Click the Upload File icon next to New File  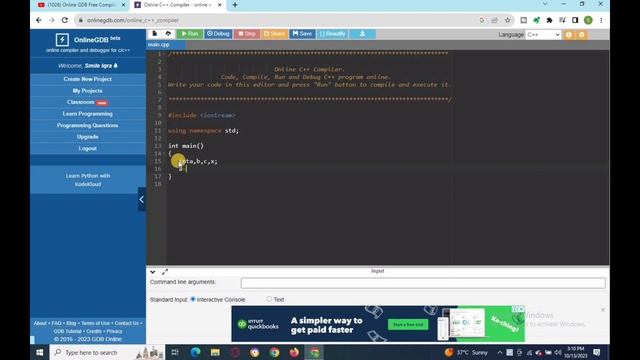pyautogui.click(x=168, y=34)
